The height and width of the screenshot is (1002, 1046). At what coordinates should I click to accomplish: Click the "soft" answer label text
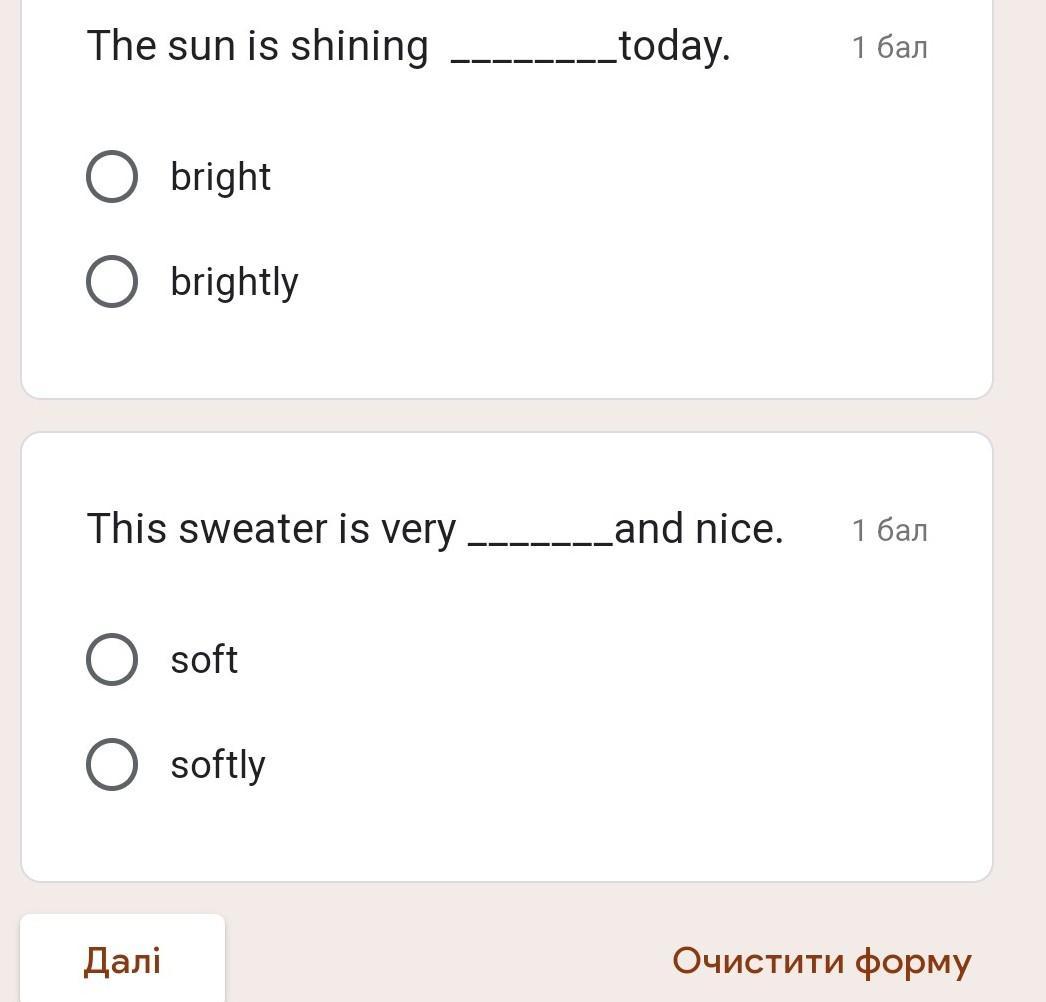pos(204,660)
